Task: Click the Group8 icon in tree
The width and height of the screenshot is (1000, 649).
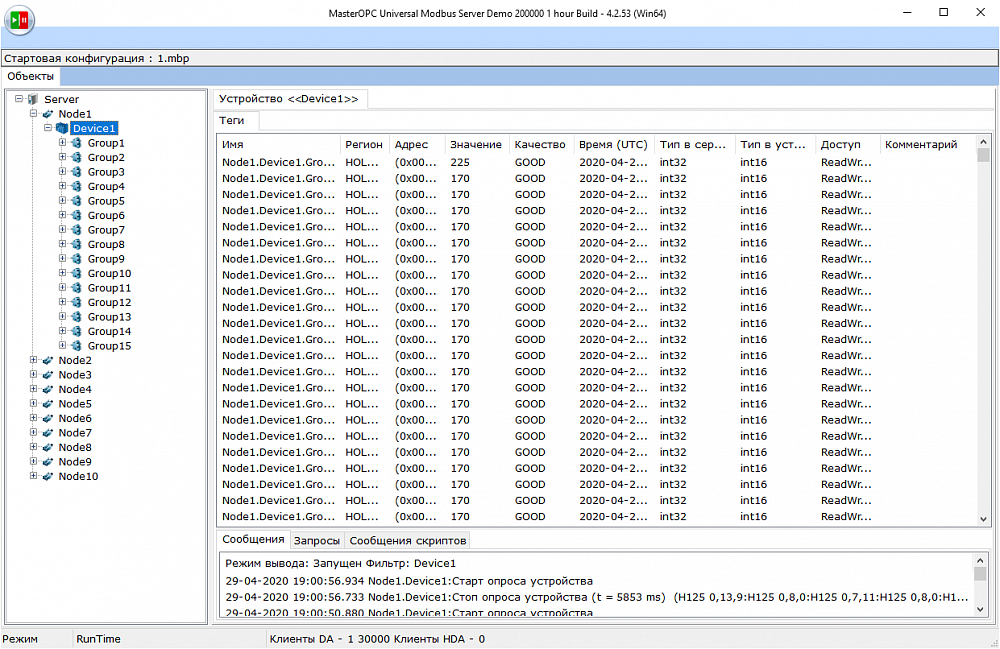Action: click(x=76, y=244)
